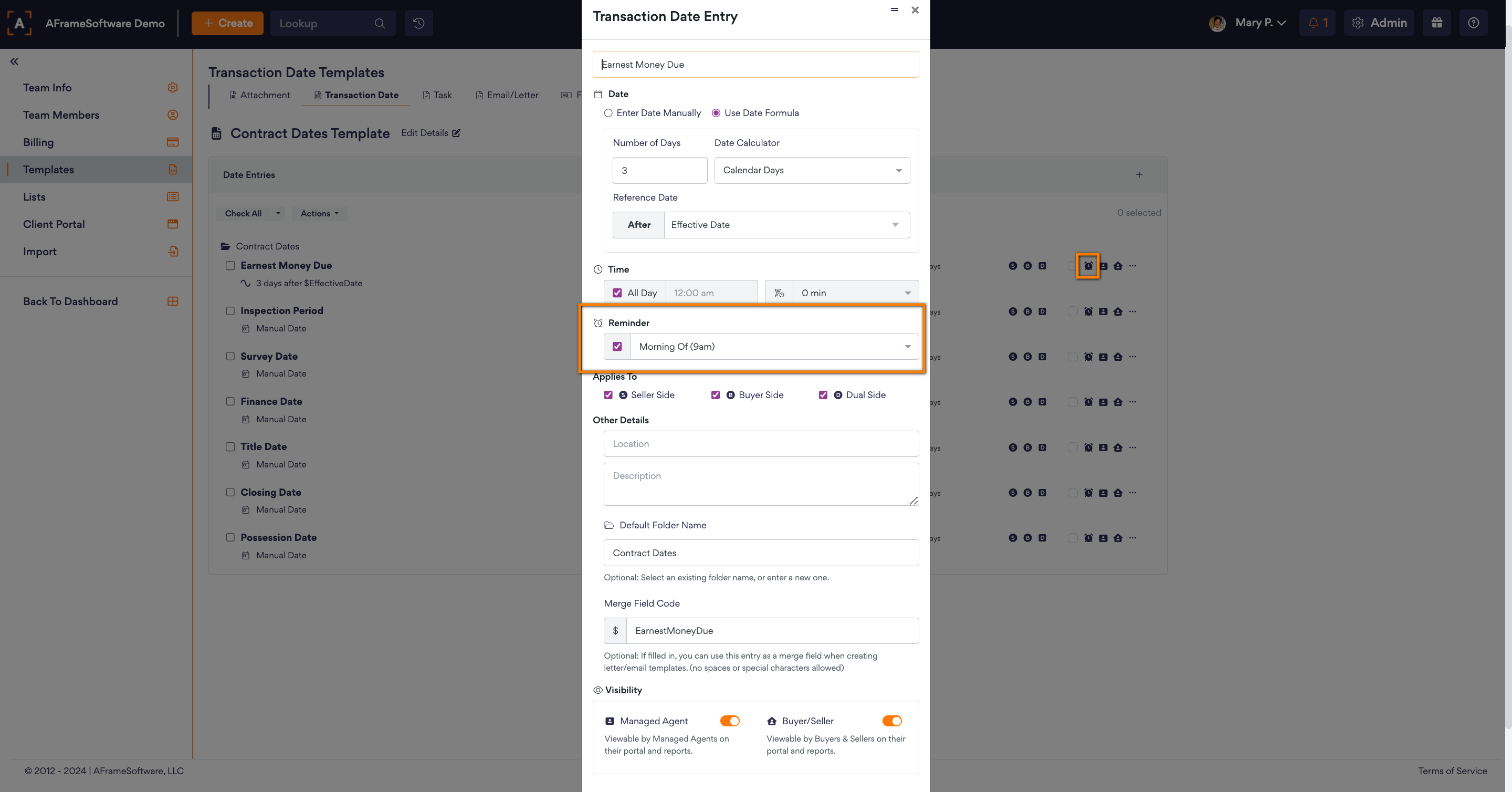This screenshot has height=792, width=1512.
Task: Uncheck the All Day checkbox
Action: pos(617,293)
